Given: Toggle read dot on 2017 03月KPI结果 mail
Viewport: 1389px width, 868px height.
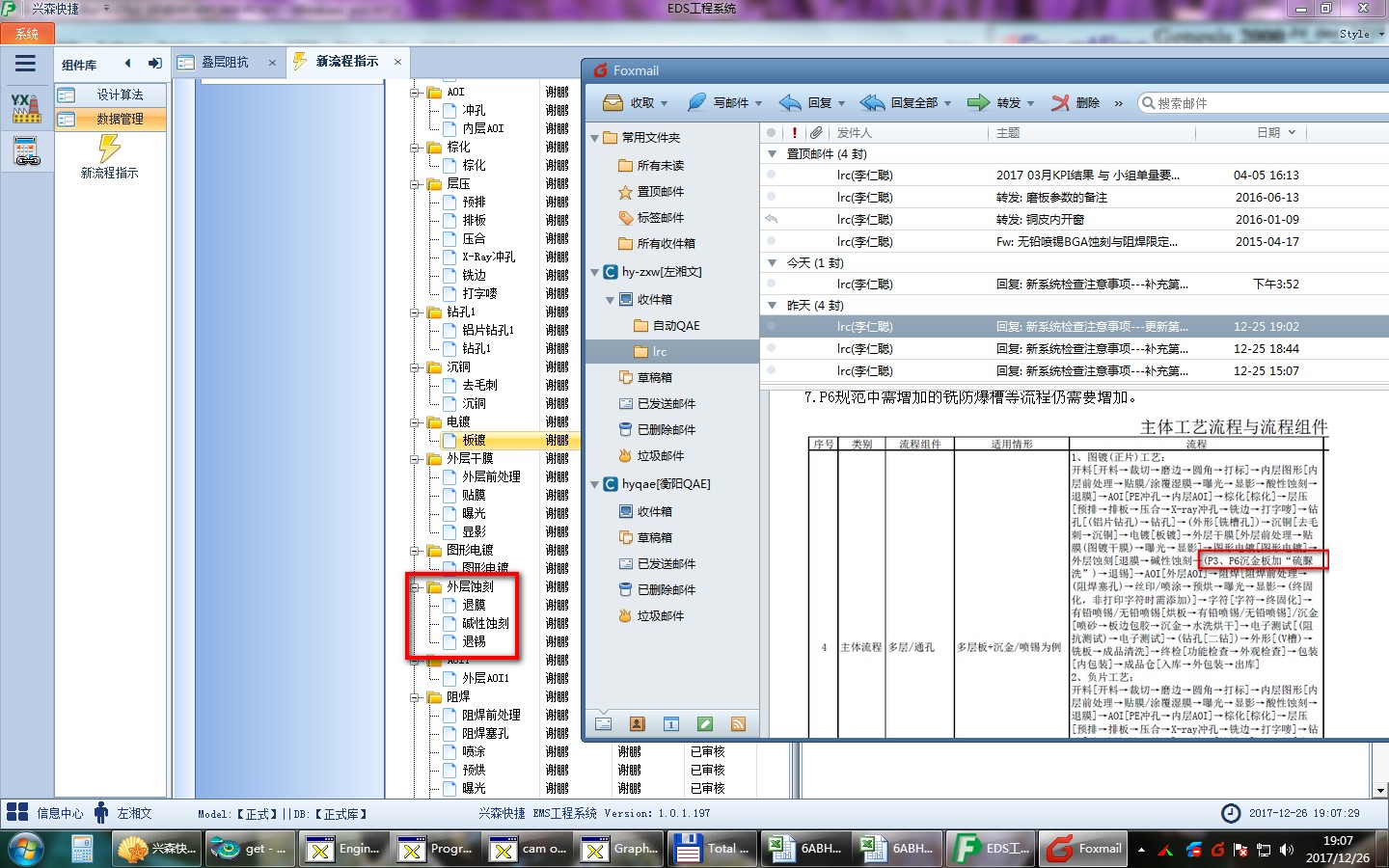Looking at the screenshot, I should point(772,176).
